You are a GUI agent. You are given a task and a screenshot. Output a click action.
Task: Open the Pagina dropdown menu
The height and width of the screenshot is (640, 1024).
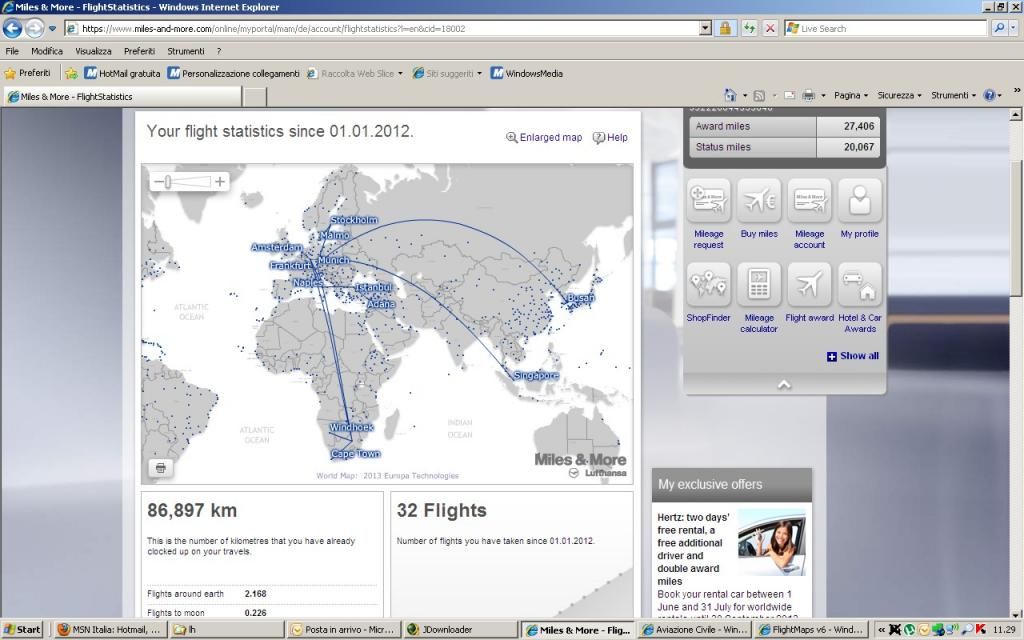tap(851, 95)
